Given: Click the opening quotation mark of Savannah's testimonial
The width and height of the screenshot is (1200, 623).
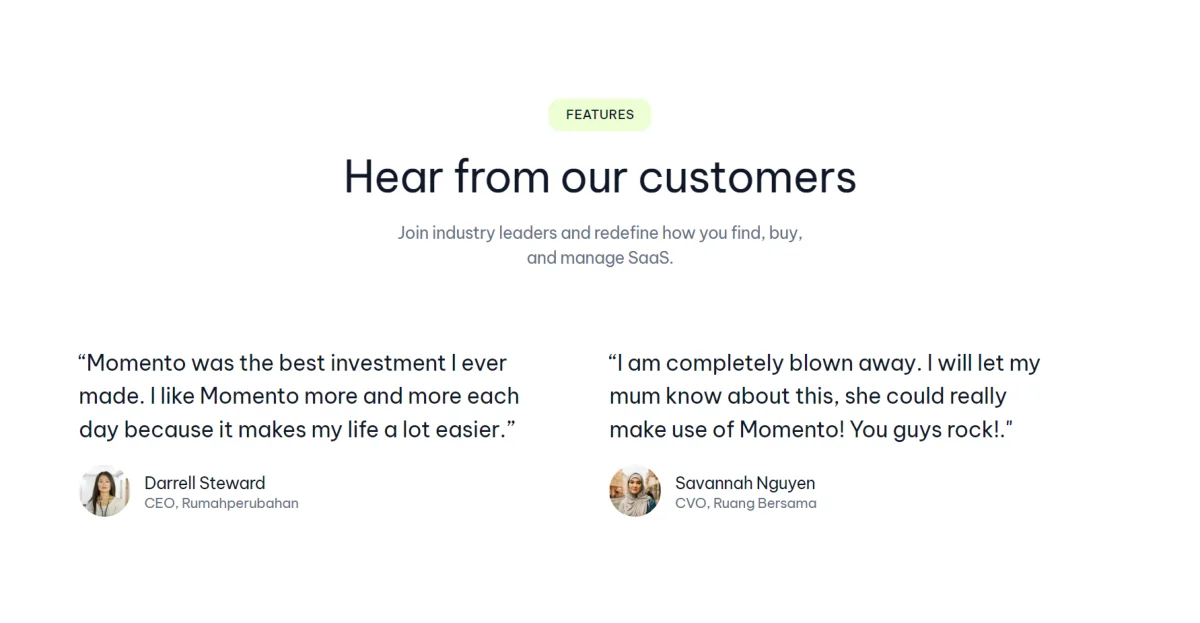Looking at the screenshot, I should pos(612,358).
